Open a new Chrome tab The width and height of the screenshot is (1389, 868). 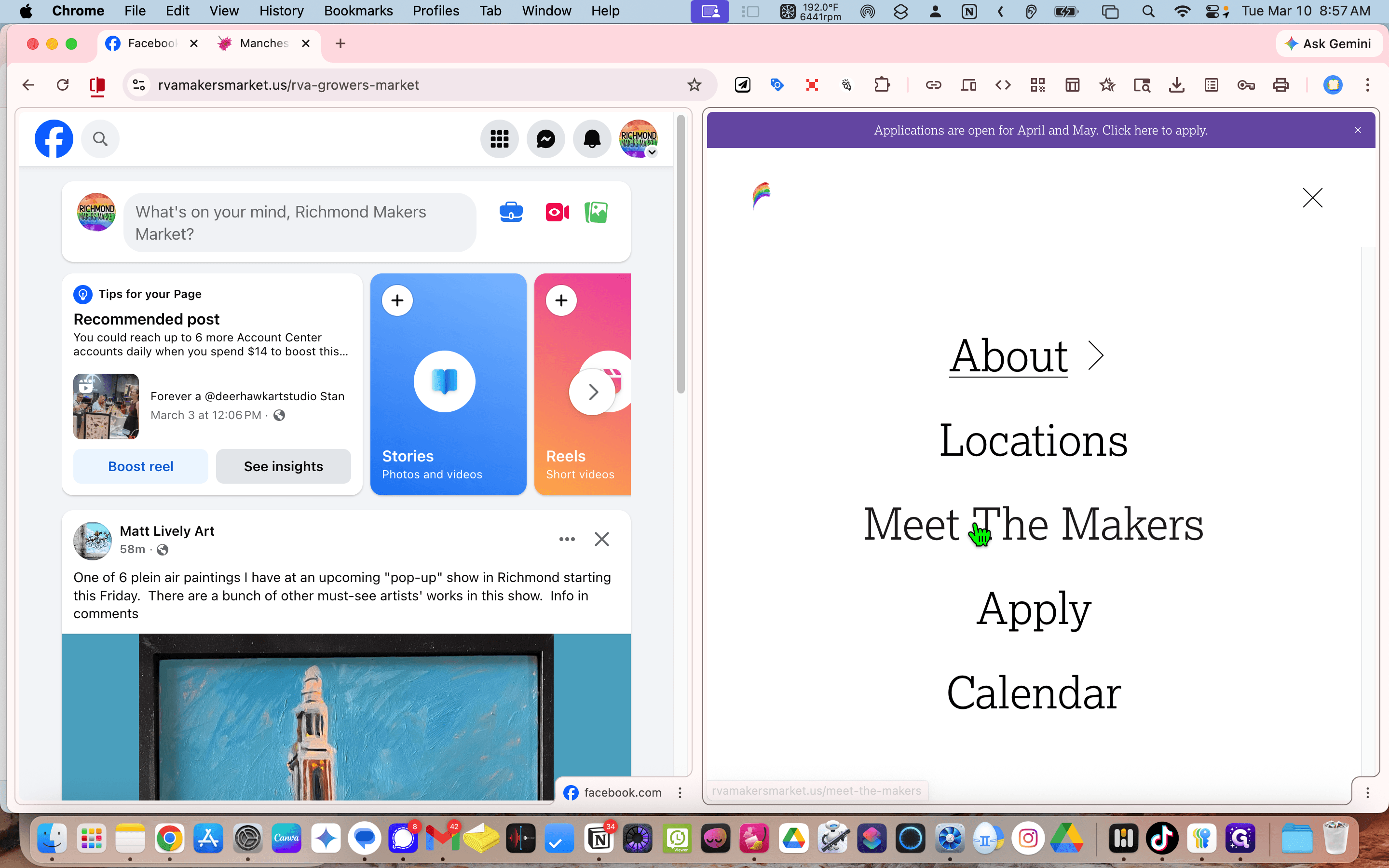tap(340, 43)
